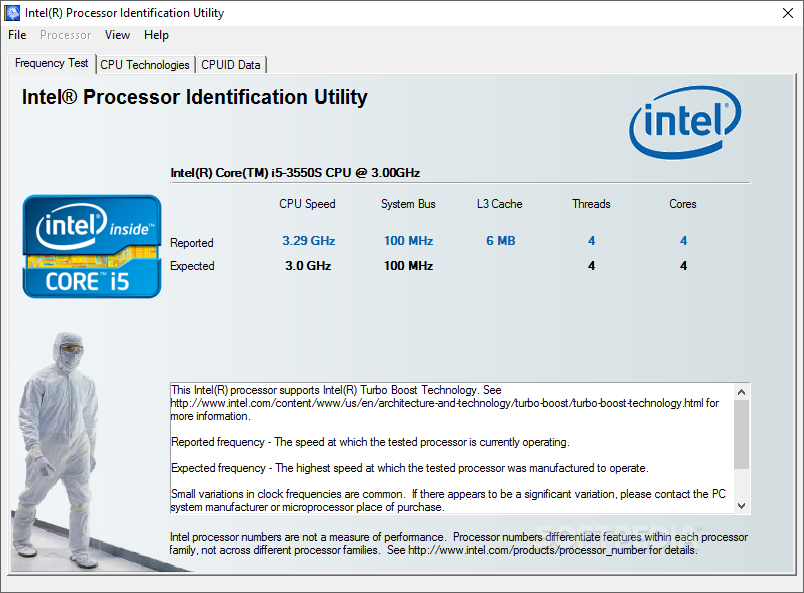Click the expected CPU speed 3.0 GHz
Image resolution: width=804 pixels, height=593 pixels.
point(308,266)
